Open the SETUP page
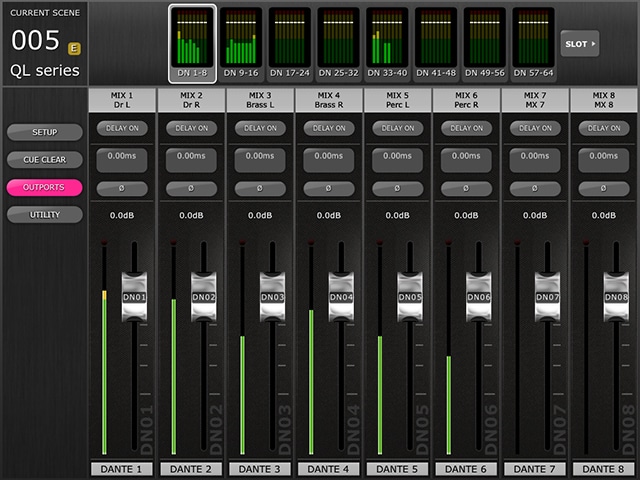640x480 pixels. (x=44, y=132)
